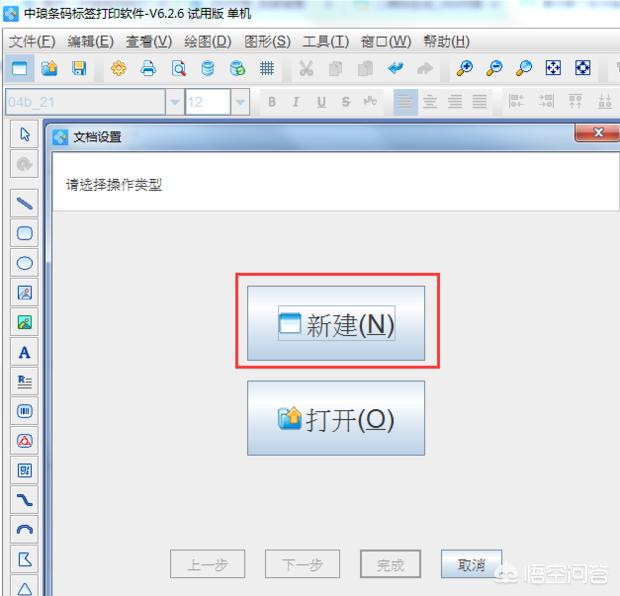The height and width of the screenshot is (596, 620).
Task: Select the picture insert tool
Action: 25,322
